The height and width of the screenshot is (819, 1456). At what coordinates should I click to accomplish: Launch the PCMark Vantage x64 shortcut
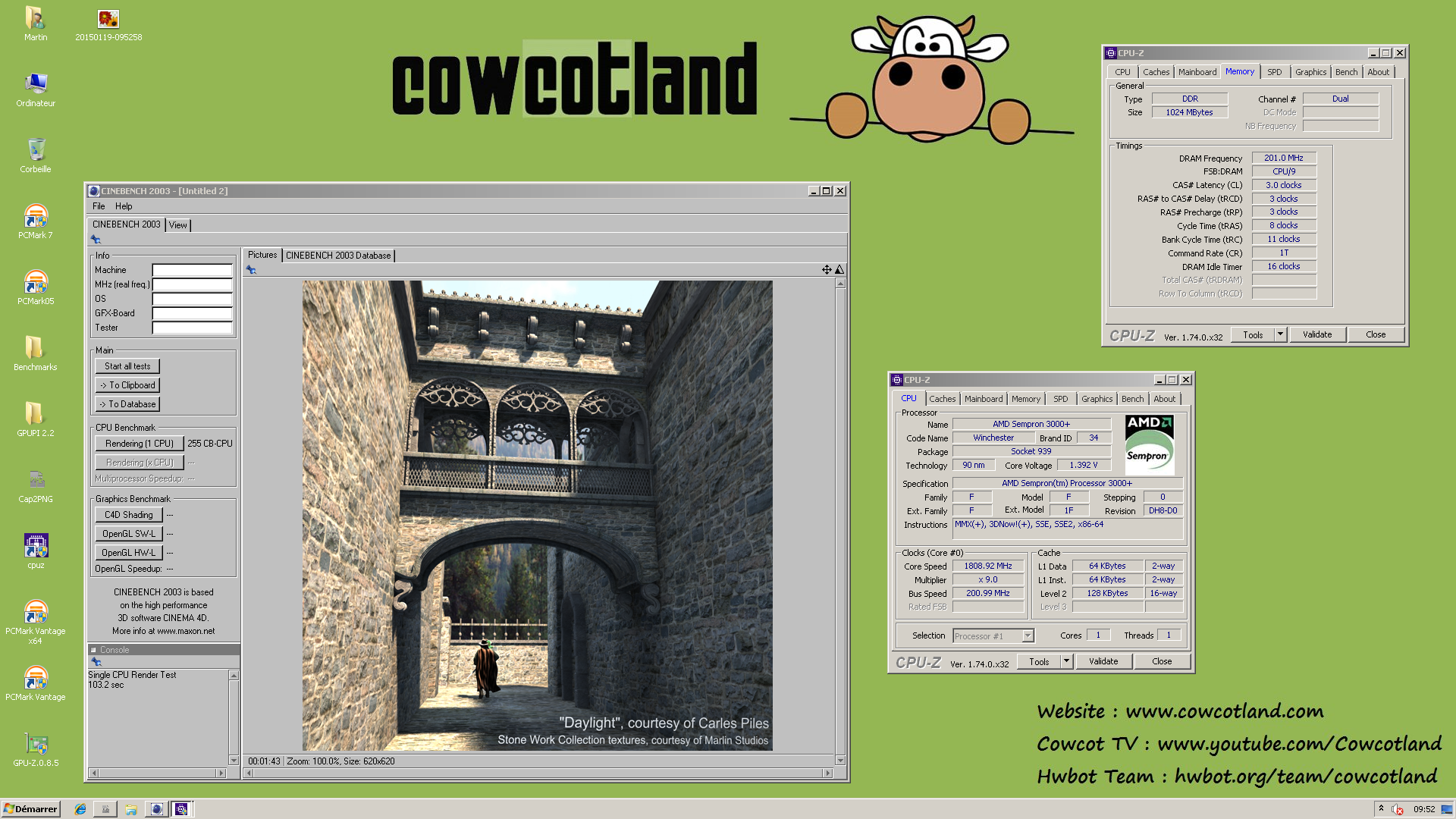(36, 621)
